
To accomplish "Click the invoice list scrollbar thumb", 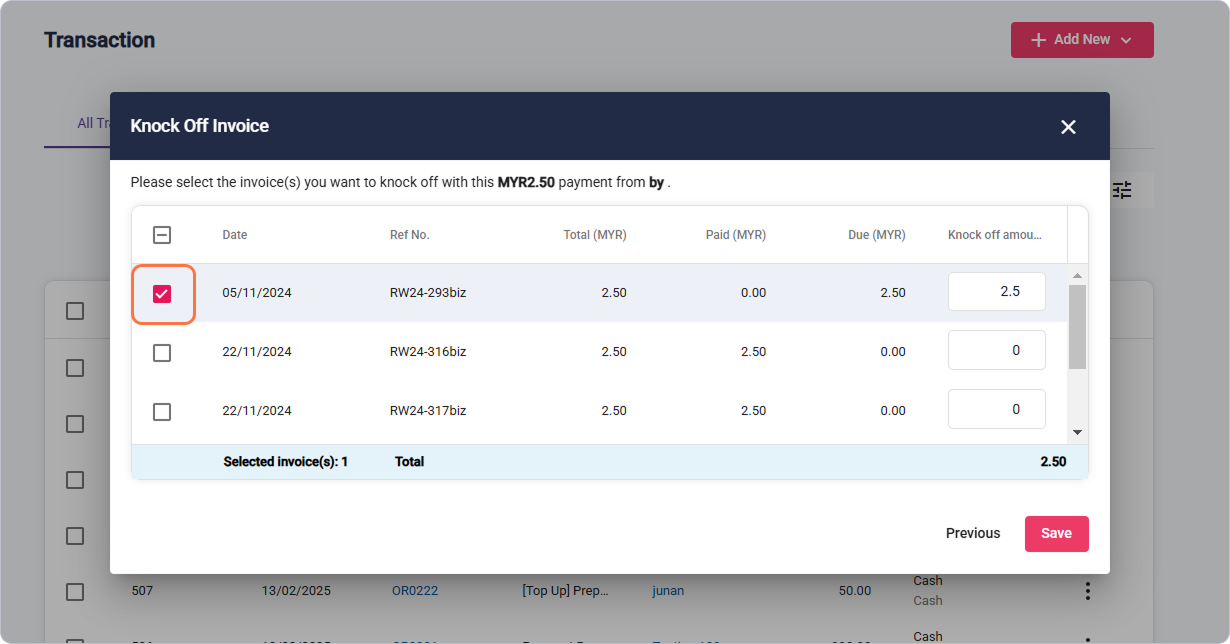I will [x=1077, y=327].
